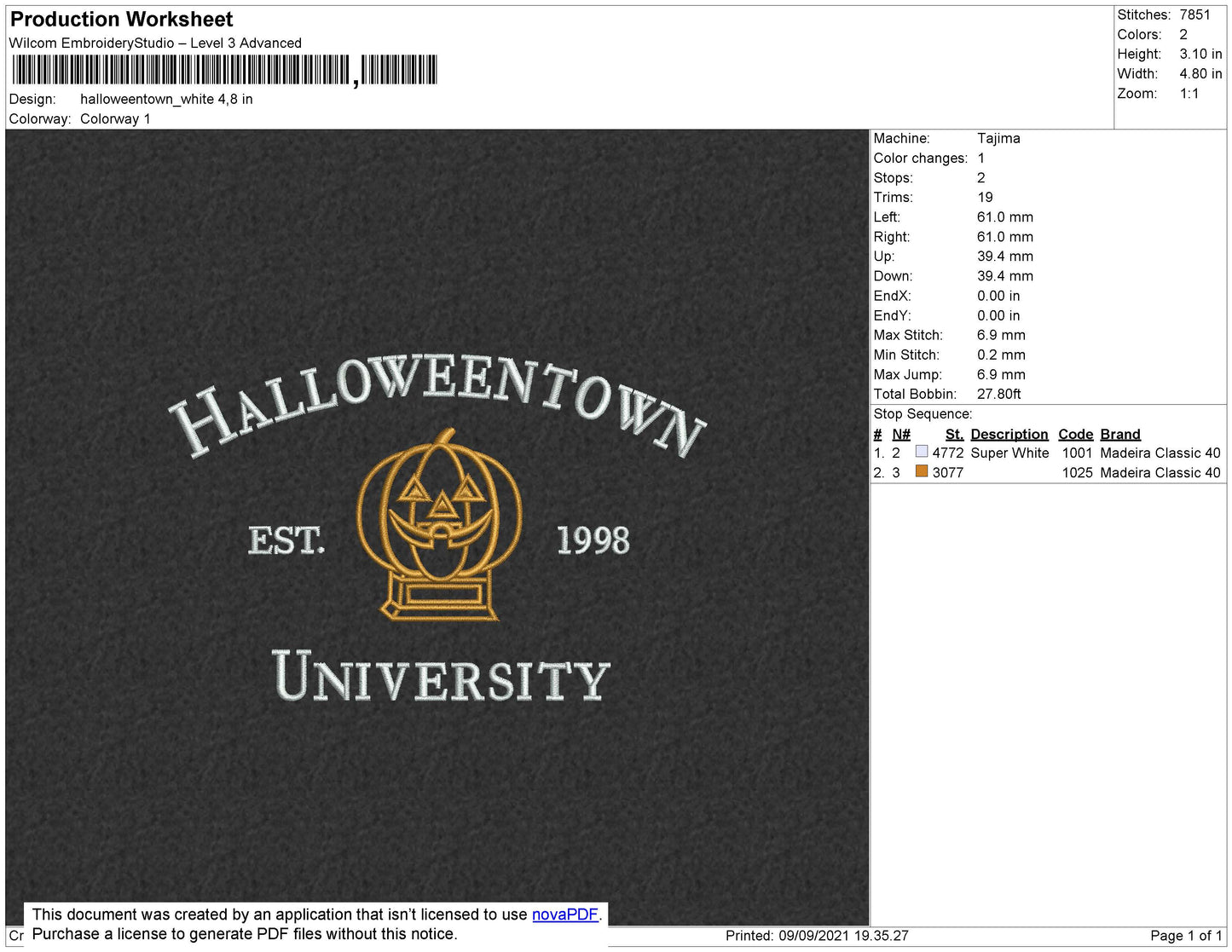Click the 'Stop Sequence:' label
Image resolution: width=1232 pixels, height=952 pixels.
point(923,414)
